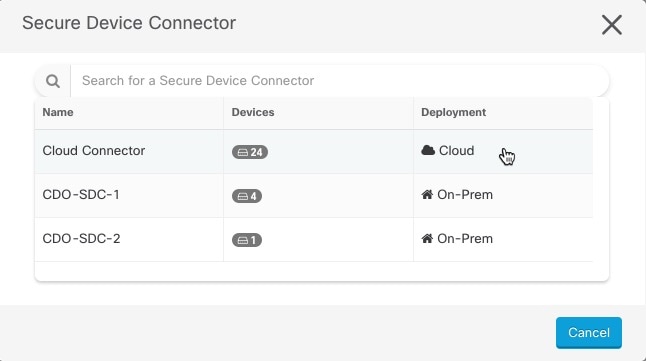This screenshot has height=361, width=646.
Task: Click On-Prem label in CDO-SDC-1 row
Action: click(x=465, y=195)
